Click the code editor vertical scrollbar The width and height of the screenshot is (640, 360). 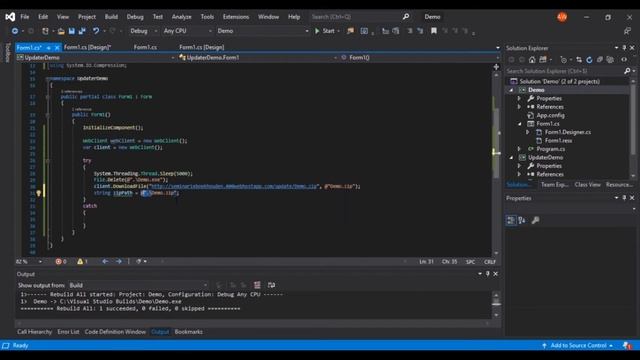[x=496, y=163]
